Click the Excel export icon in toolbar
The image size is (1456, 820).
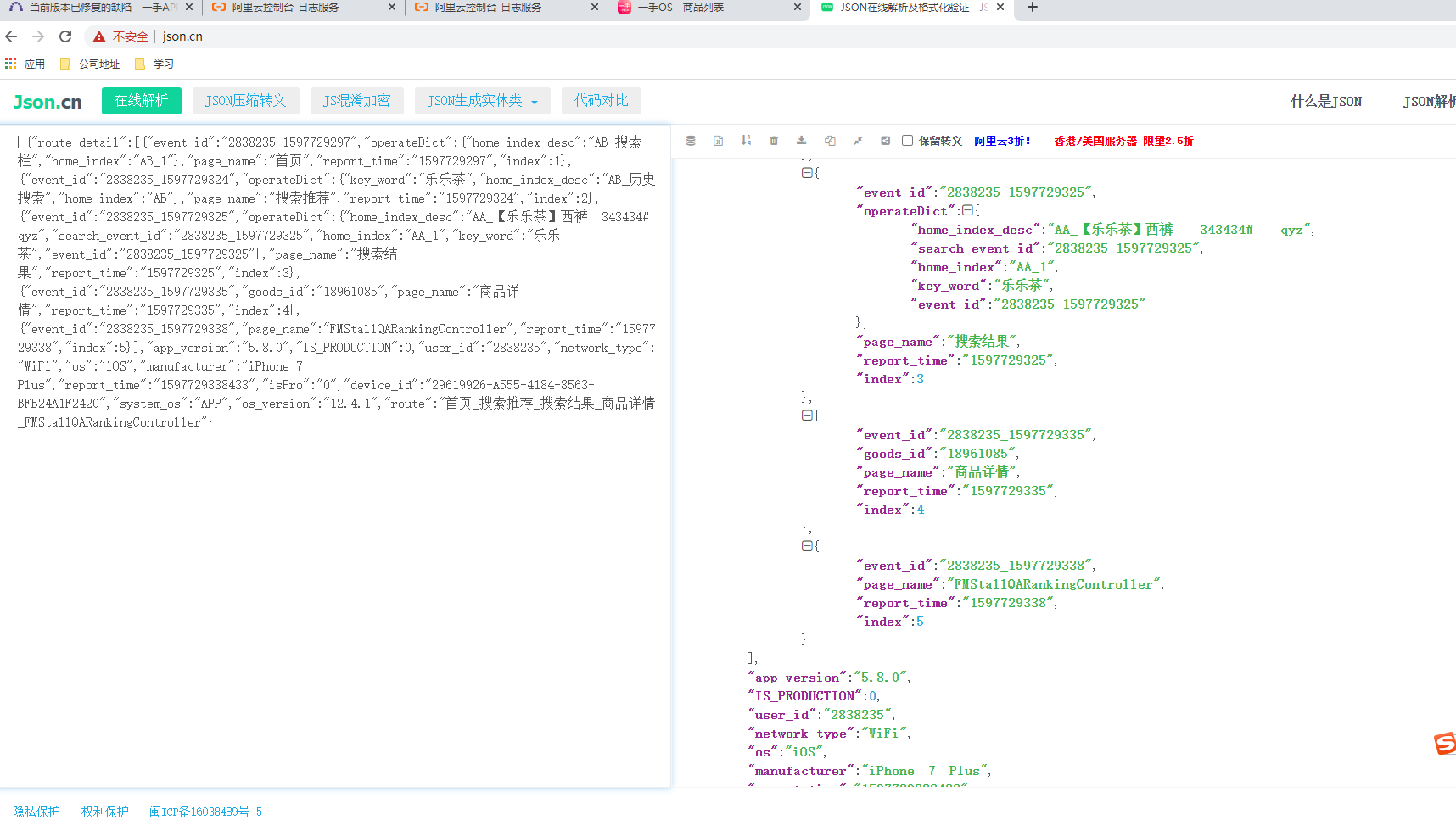718,141
